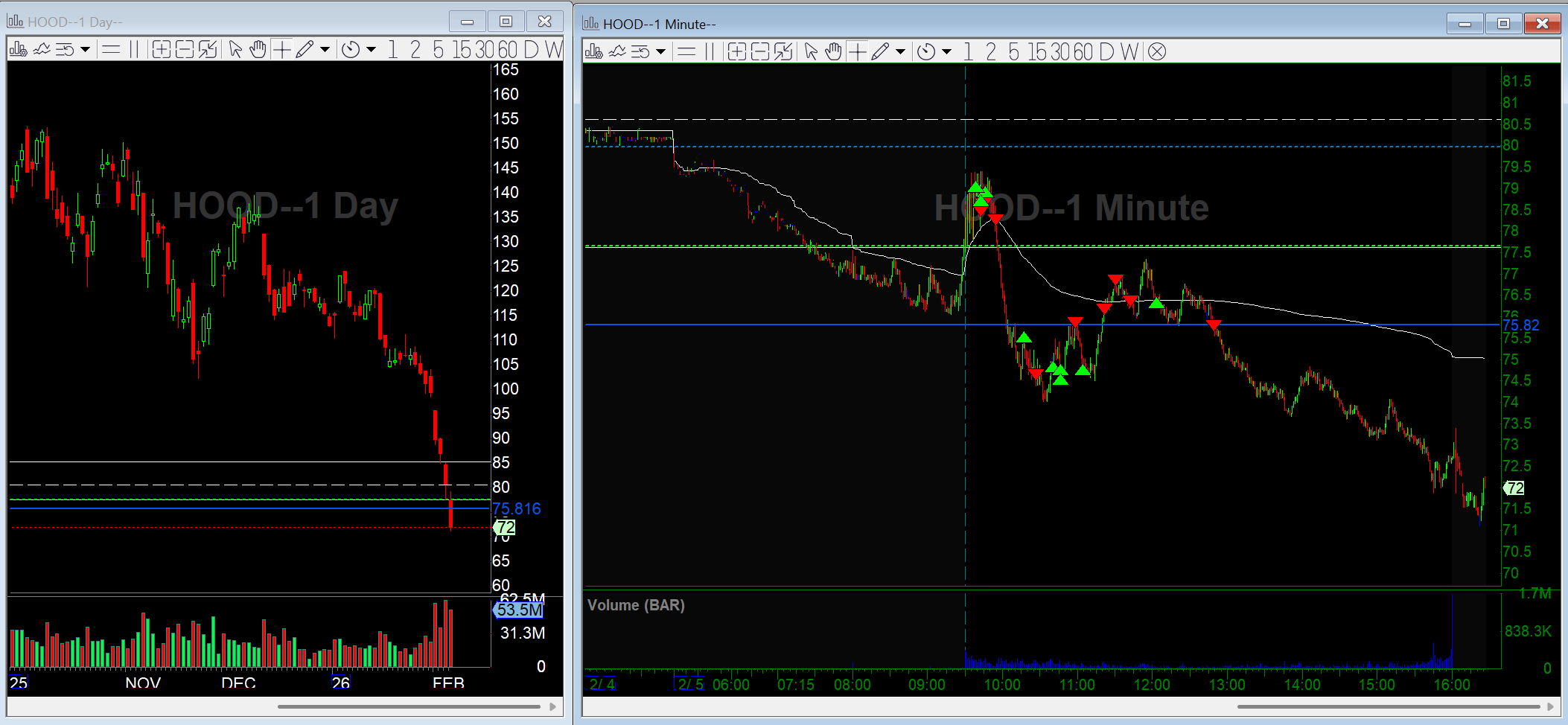
Task: Set Minute chart window to Daily (D) interval
Action: click(x=1106, y=51)
